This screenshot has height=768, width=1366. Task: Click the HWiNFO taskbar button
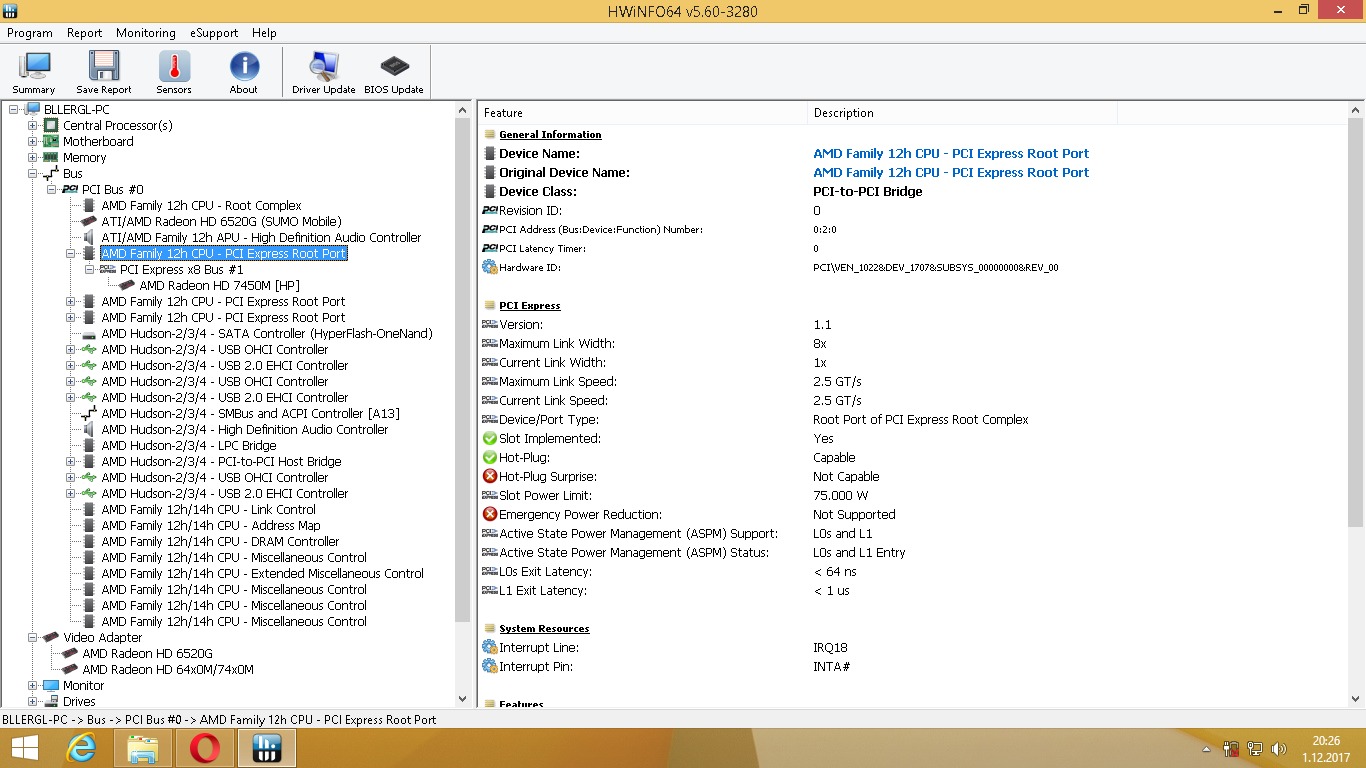pos(267,748)
